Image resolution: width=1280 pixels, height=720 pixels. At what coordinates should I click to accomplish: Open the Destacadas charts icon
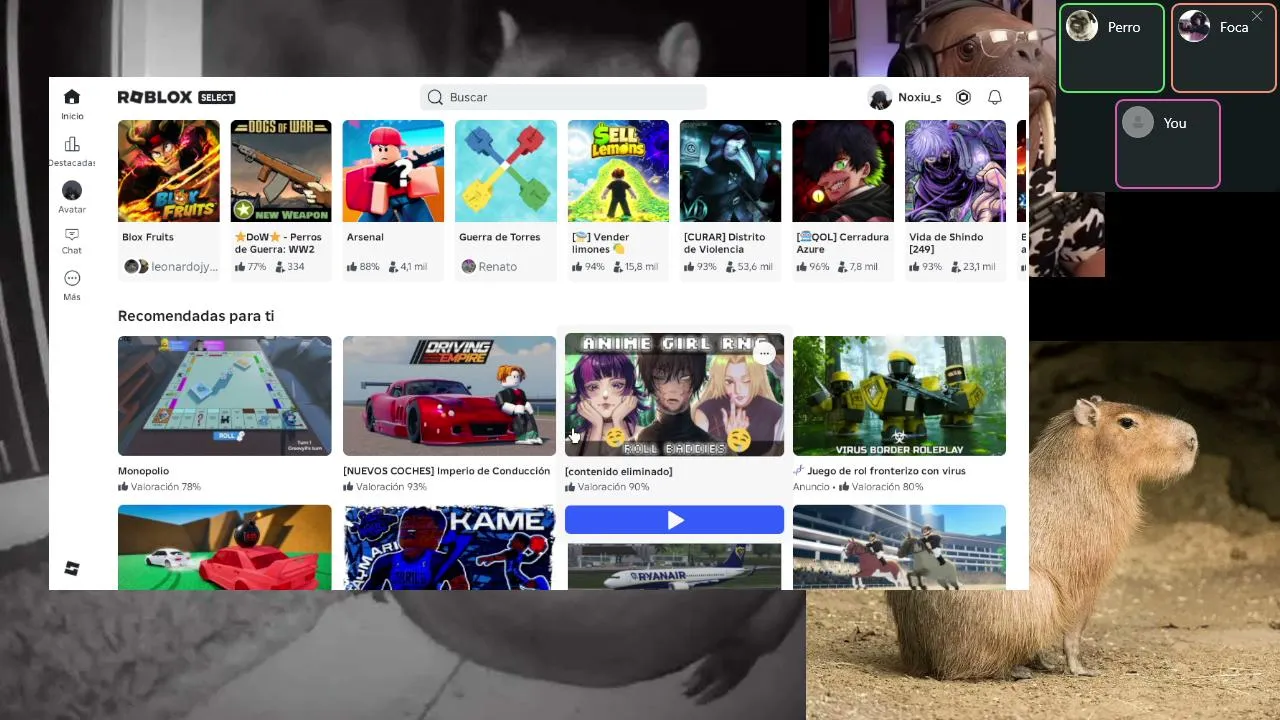click(x=72, y=145)
